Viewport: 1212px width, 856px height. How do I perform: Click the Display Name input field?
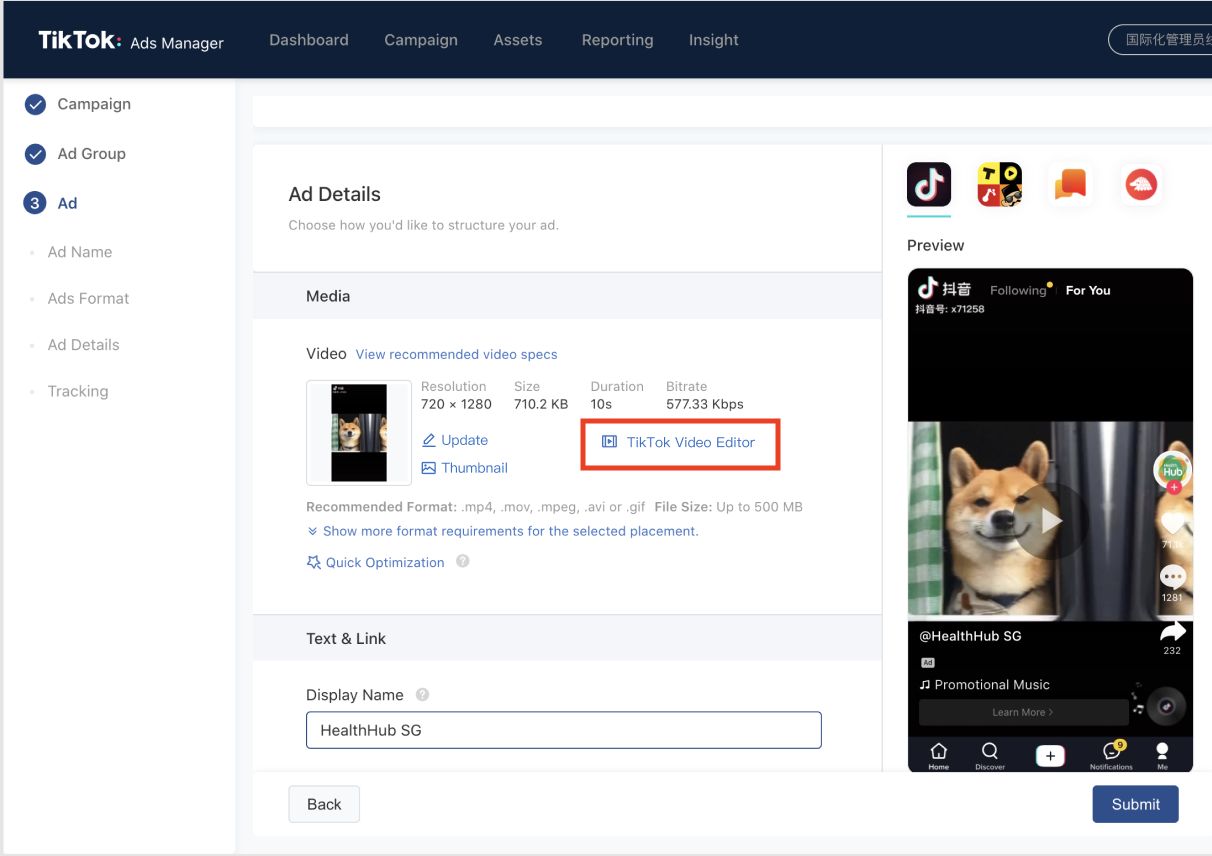(564, 730)
